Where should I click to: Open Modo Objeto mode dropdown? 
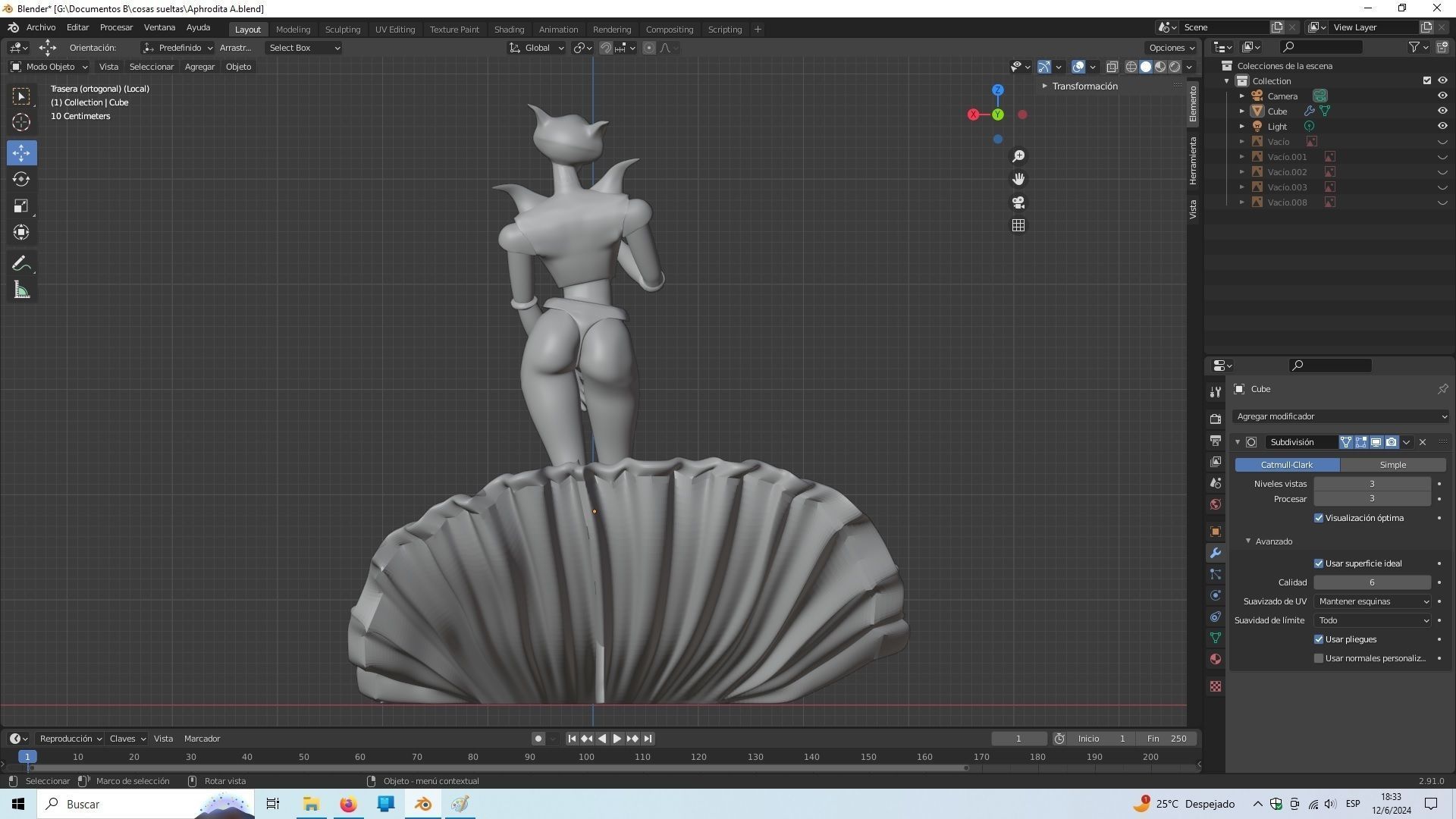coord(49,67)
